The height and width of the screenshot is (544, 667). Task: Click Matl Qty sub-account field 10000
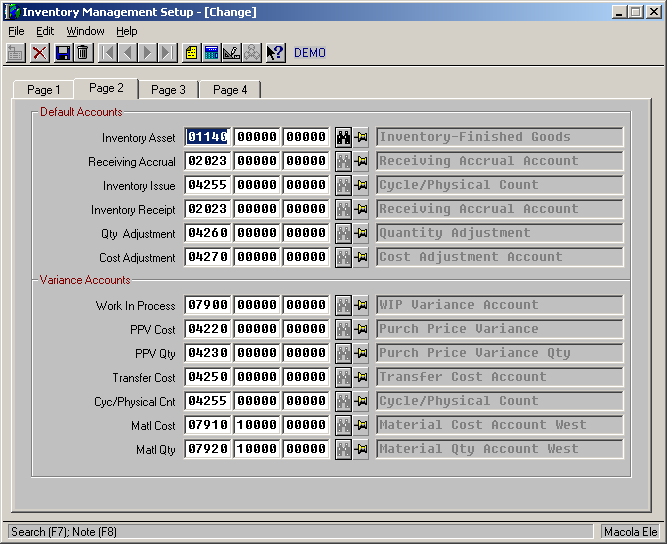click(257, 449)
